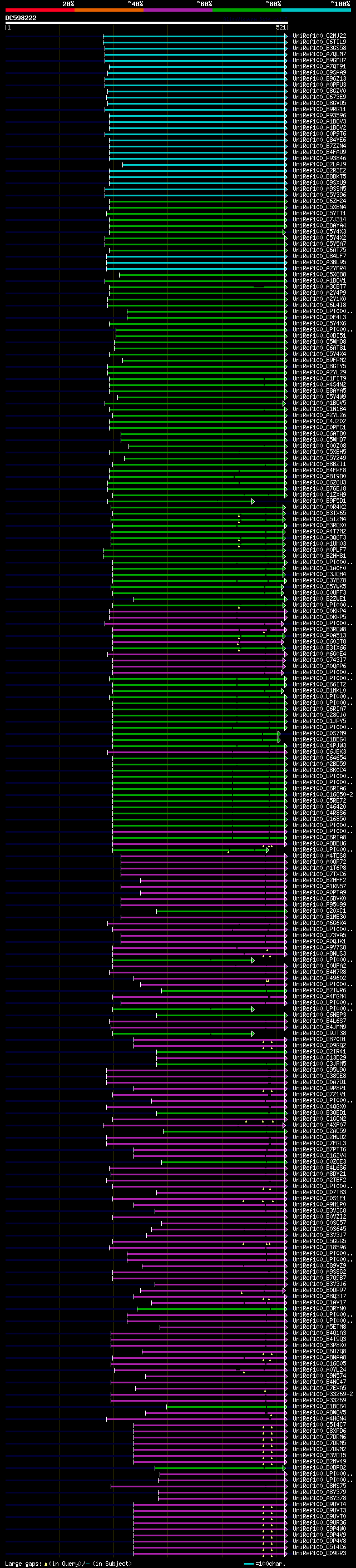Screen dimensions: 356x1568
Task: Click hit label UniRef100_B4M7R8
Action: [x=319, y=972]
